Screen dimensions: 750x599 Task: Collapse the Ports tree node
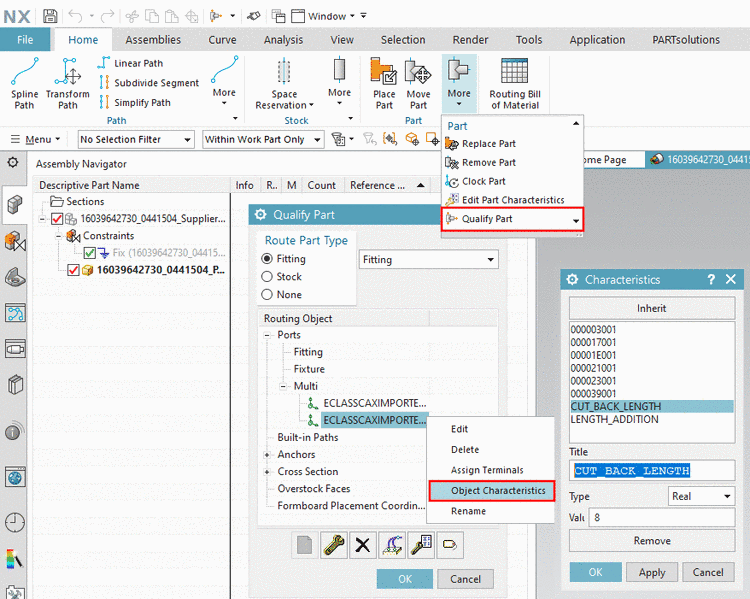267,335
